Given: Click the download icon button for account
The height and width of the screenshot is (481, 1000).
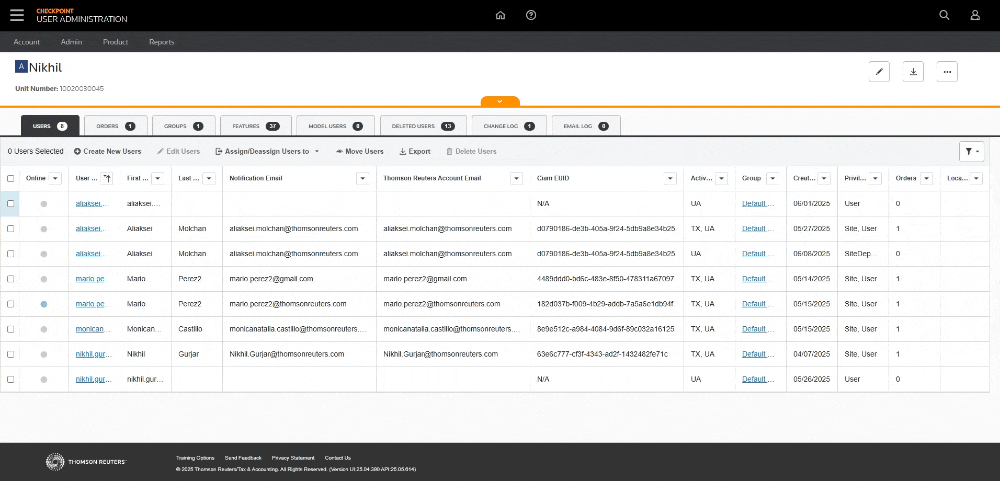Looking at the screenshot, I should pos(913,71).
